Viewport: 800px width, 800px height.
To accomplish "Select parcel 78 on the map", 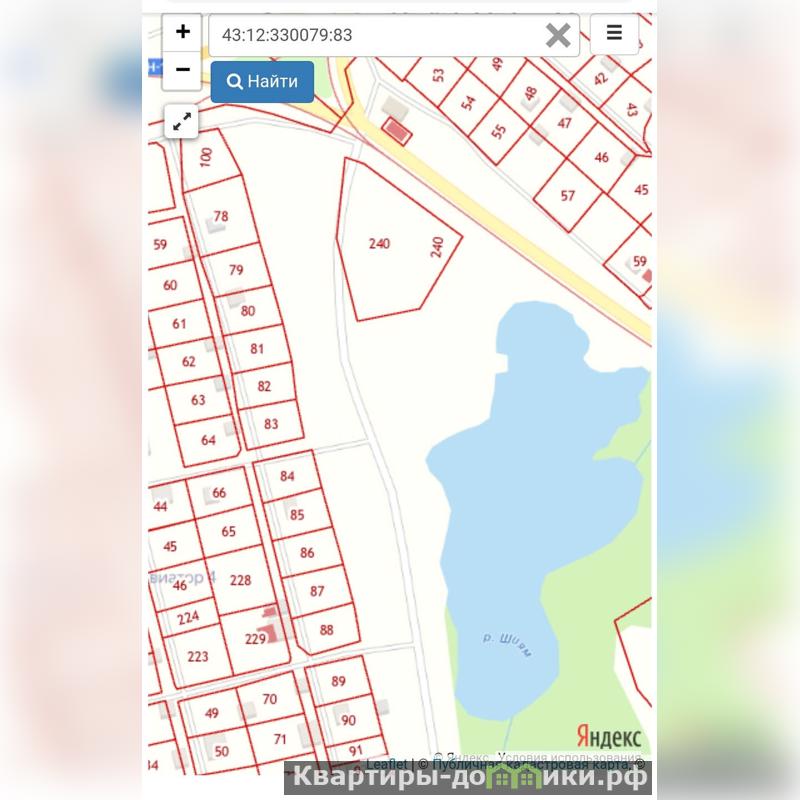I will click(221, 217).
